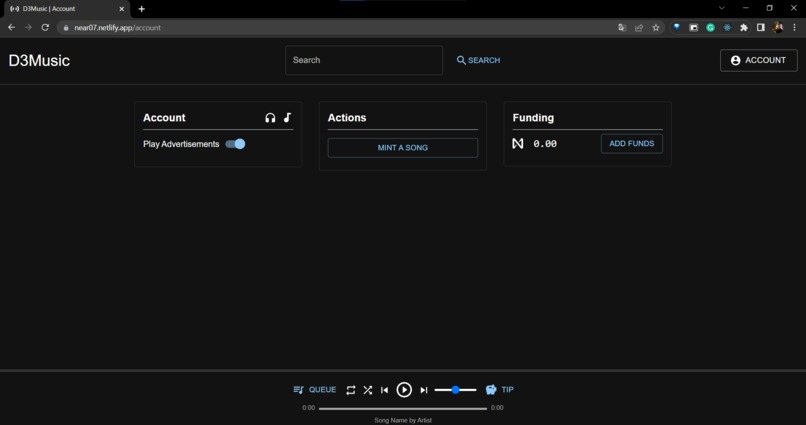Skip to the previous track
The height and width of the screenshot is (425, 806).
tap(384, 390)
